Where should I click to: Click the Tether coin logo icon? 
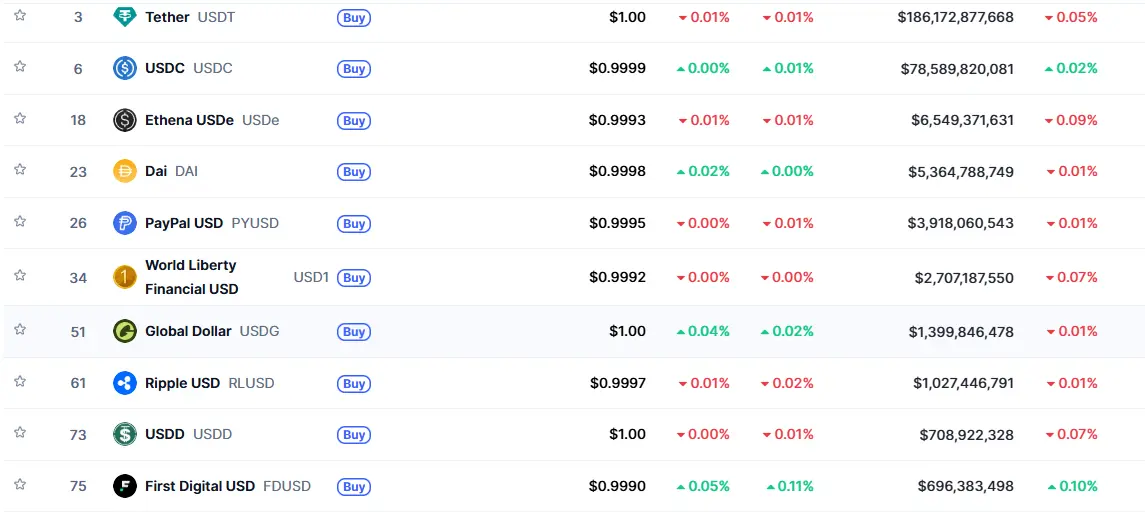click(x=125, y=17)
